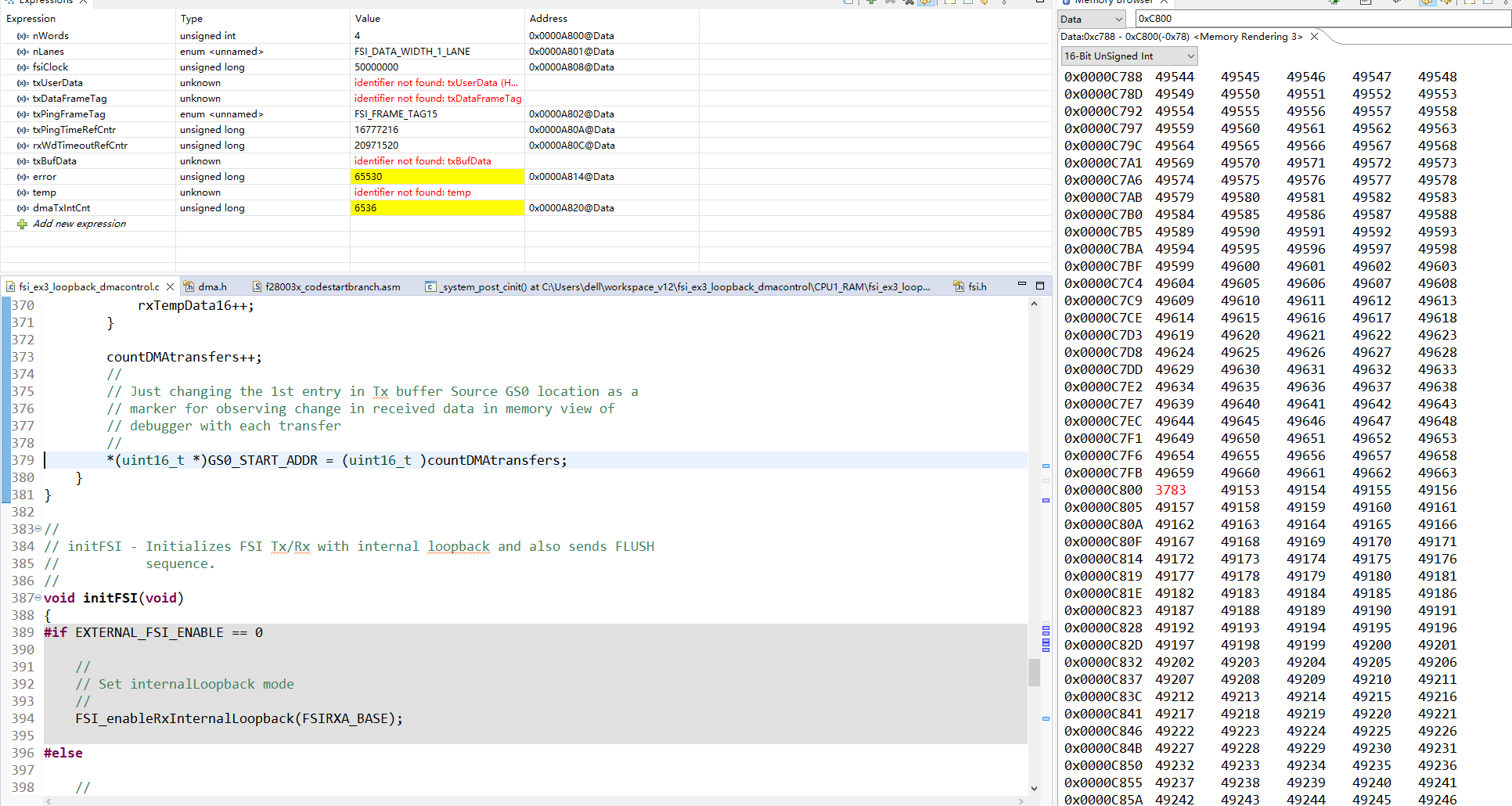Click the variable icon beside error
This screenshot has width=1512, height=806.
coord(23,177)
